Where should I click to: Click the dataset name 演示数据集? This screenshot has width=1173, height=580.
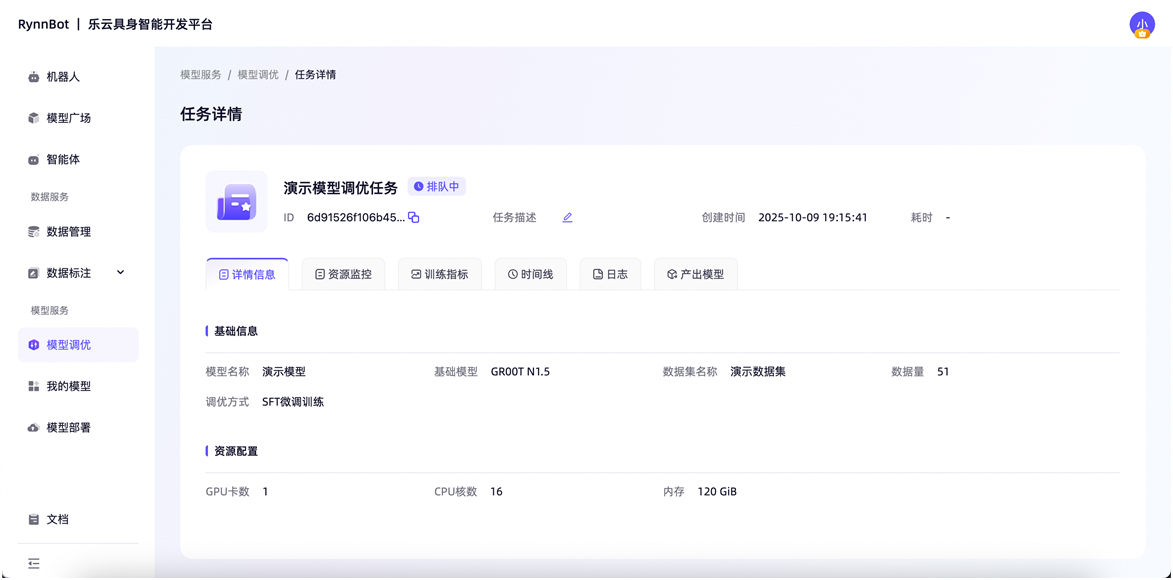758,371
